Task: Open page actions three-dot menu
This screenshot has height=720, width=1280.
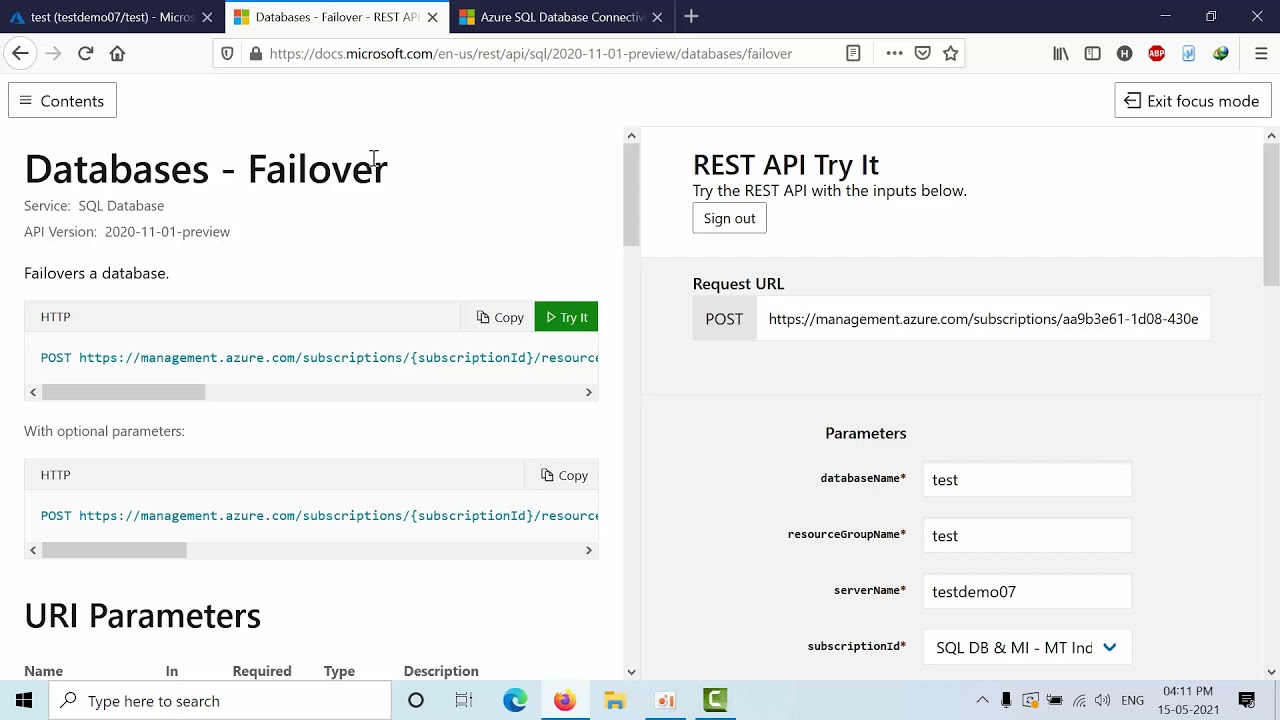Action: (894, 53)
